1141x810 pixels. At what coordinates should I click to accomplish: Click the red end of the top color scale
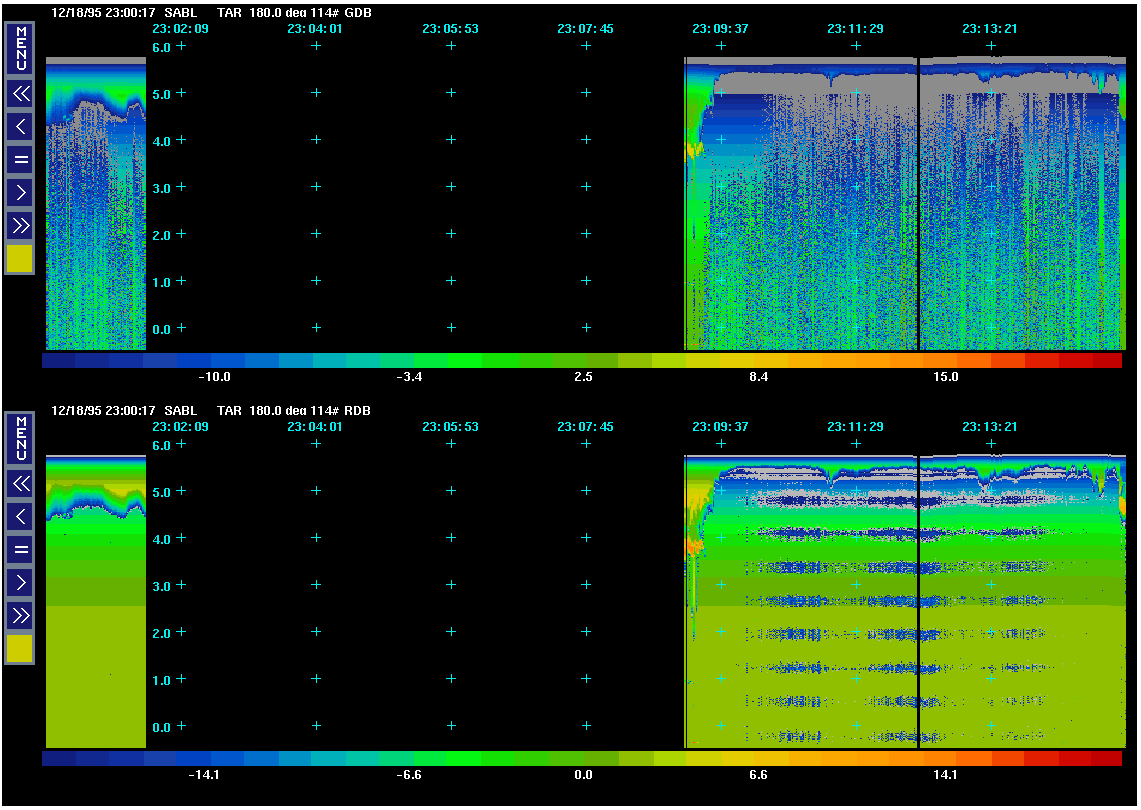pyautogui.click(x=1106, y=360)
